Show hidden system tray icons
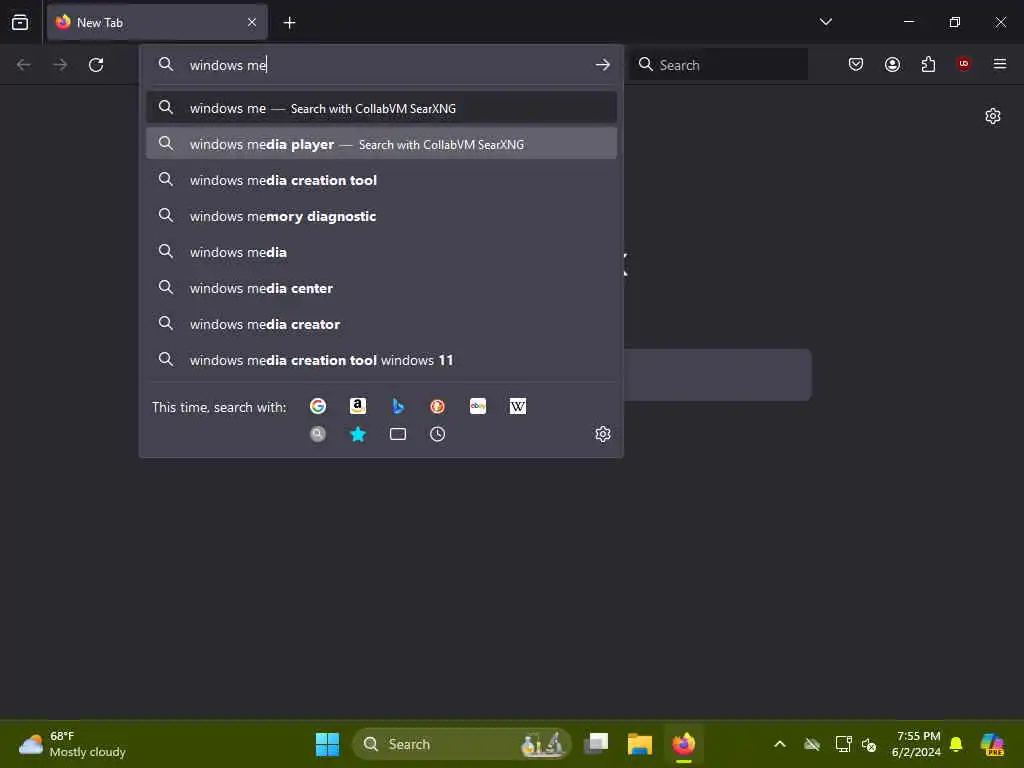The height and width of the screenshot is (768, 1024). 780,744
